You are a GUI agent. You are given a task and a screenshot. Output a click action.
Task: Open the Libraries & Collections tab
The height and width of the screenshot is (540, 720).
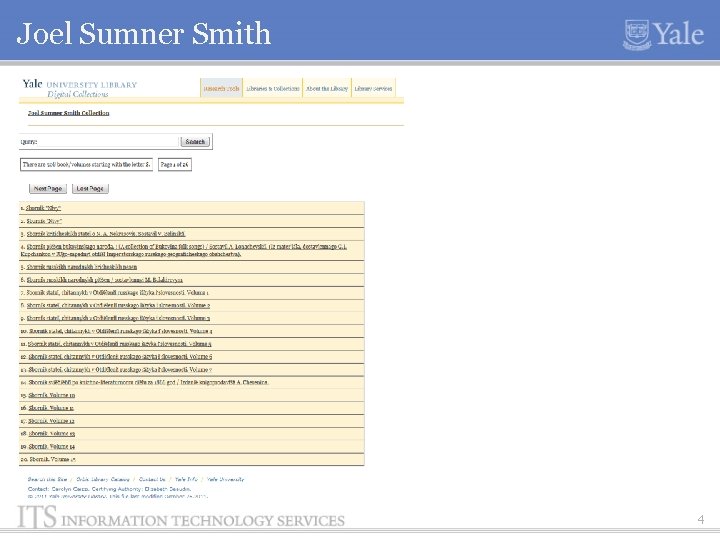point(273,88)
